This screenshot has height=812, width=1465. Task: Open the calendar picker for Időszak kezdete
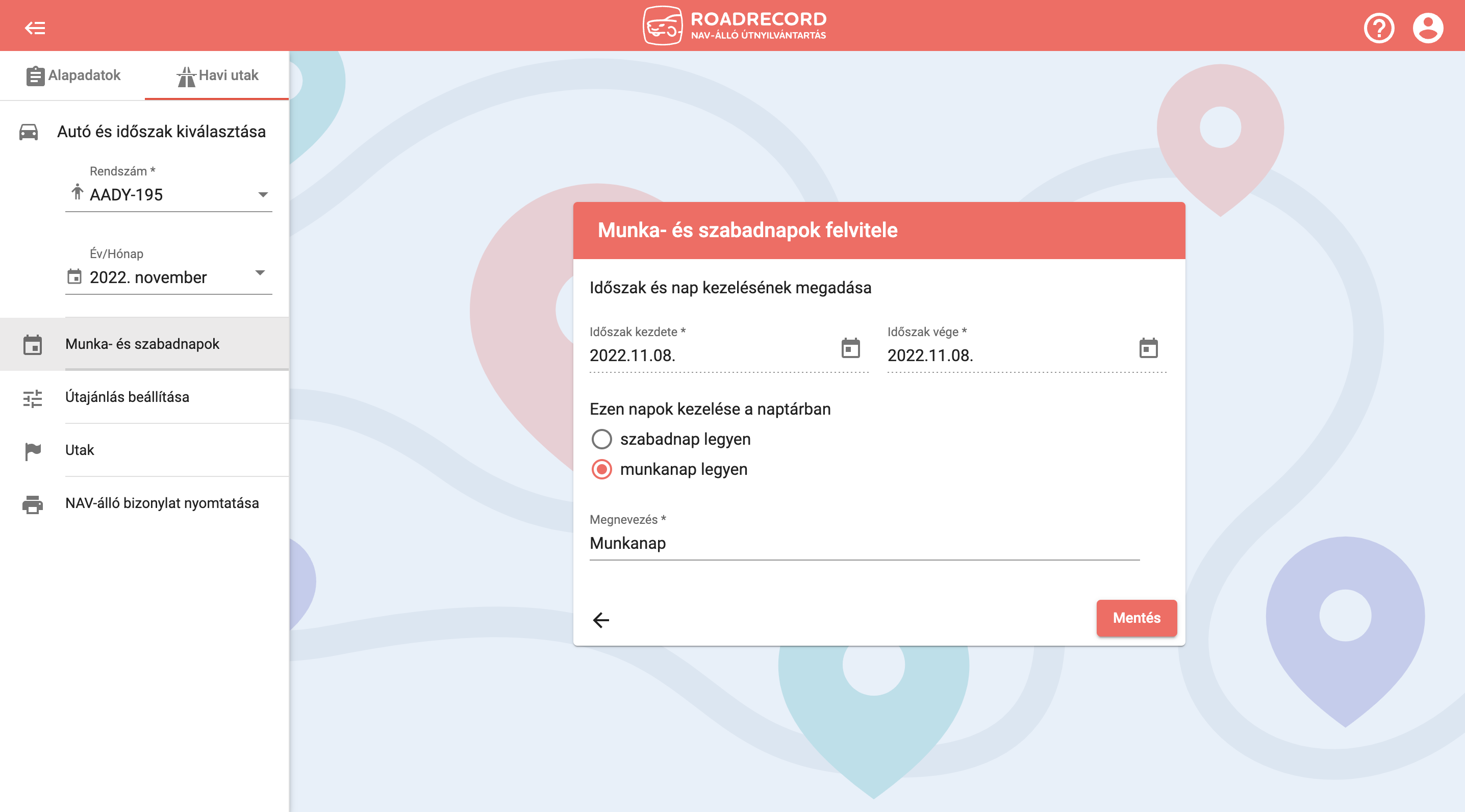(x=850, y=347)
